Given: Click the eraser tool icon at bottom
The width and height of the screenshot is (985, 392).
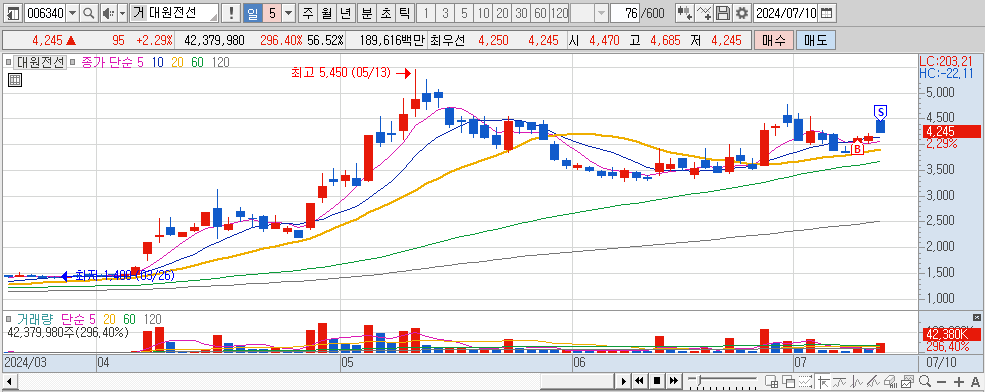Looking at the screenshot, I should (890, 381).
